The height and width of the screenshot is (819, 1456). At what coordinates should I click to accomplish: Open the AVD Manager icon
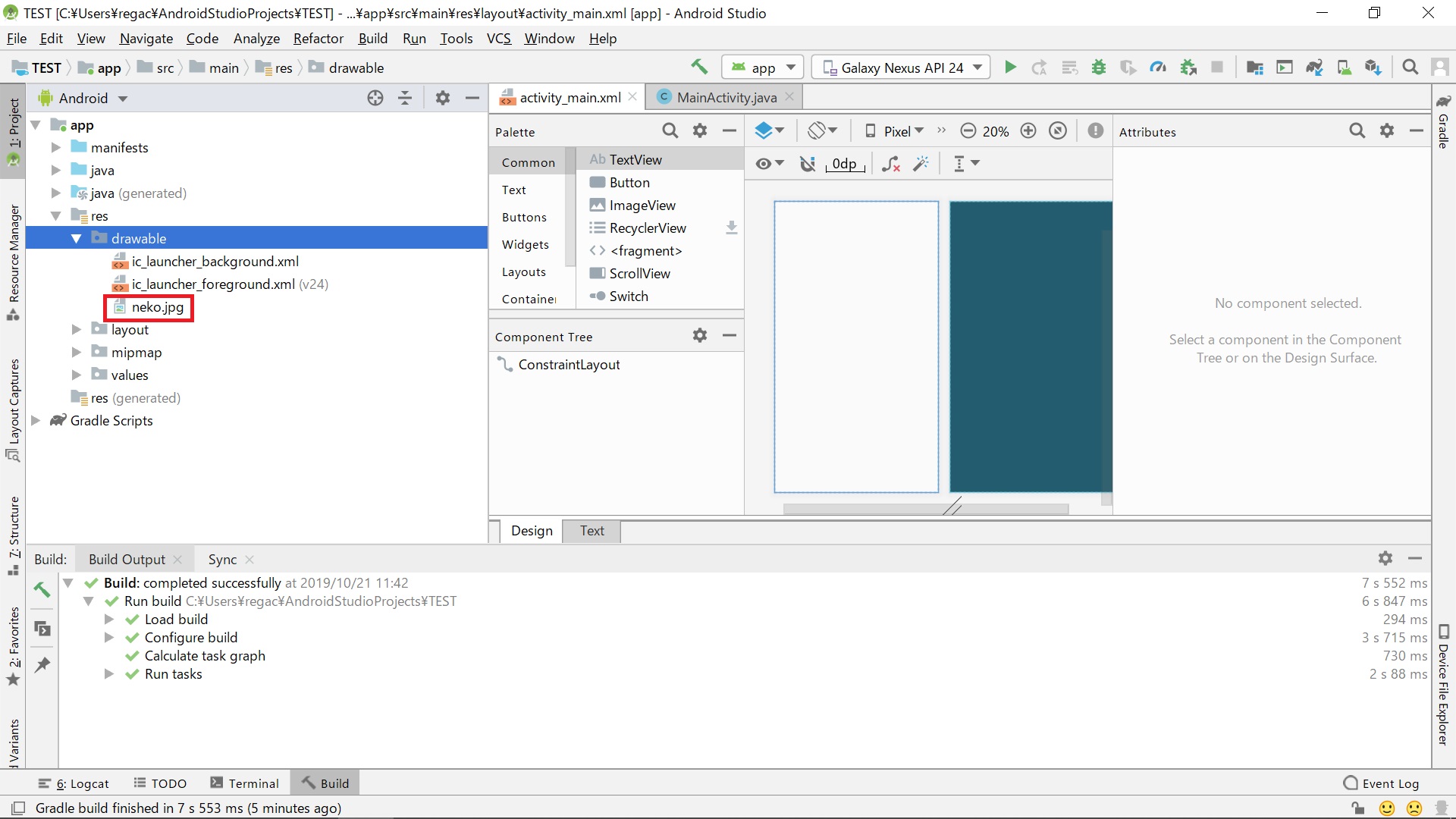tap(1344, 67)
